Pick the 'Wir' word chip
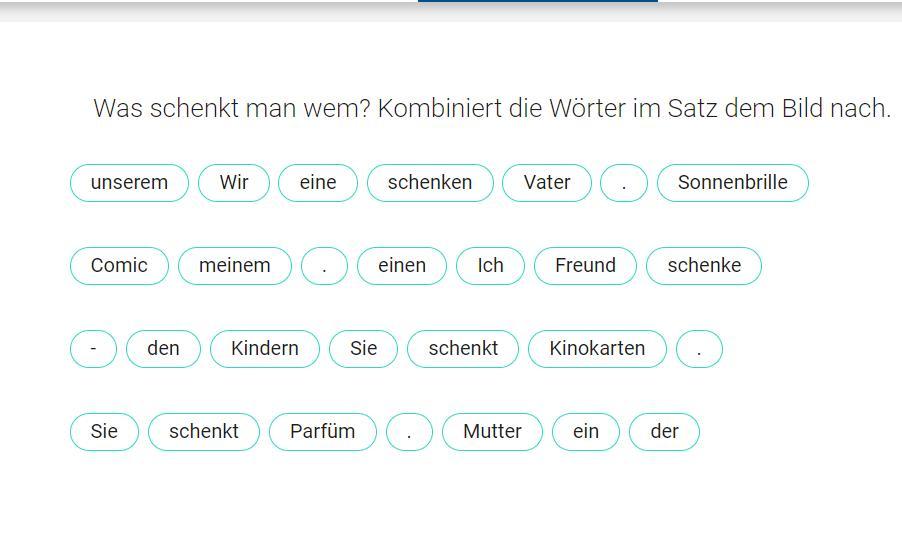The image size is (902, 543). 234,183
